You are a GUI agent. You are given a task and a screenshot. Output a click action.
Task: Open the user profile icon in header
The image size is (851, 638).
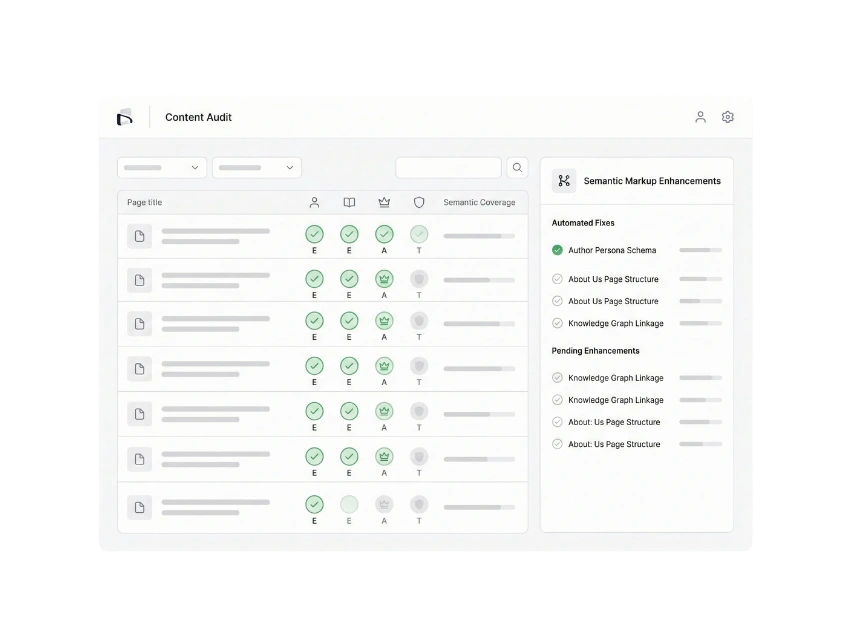[700, 117]
